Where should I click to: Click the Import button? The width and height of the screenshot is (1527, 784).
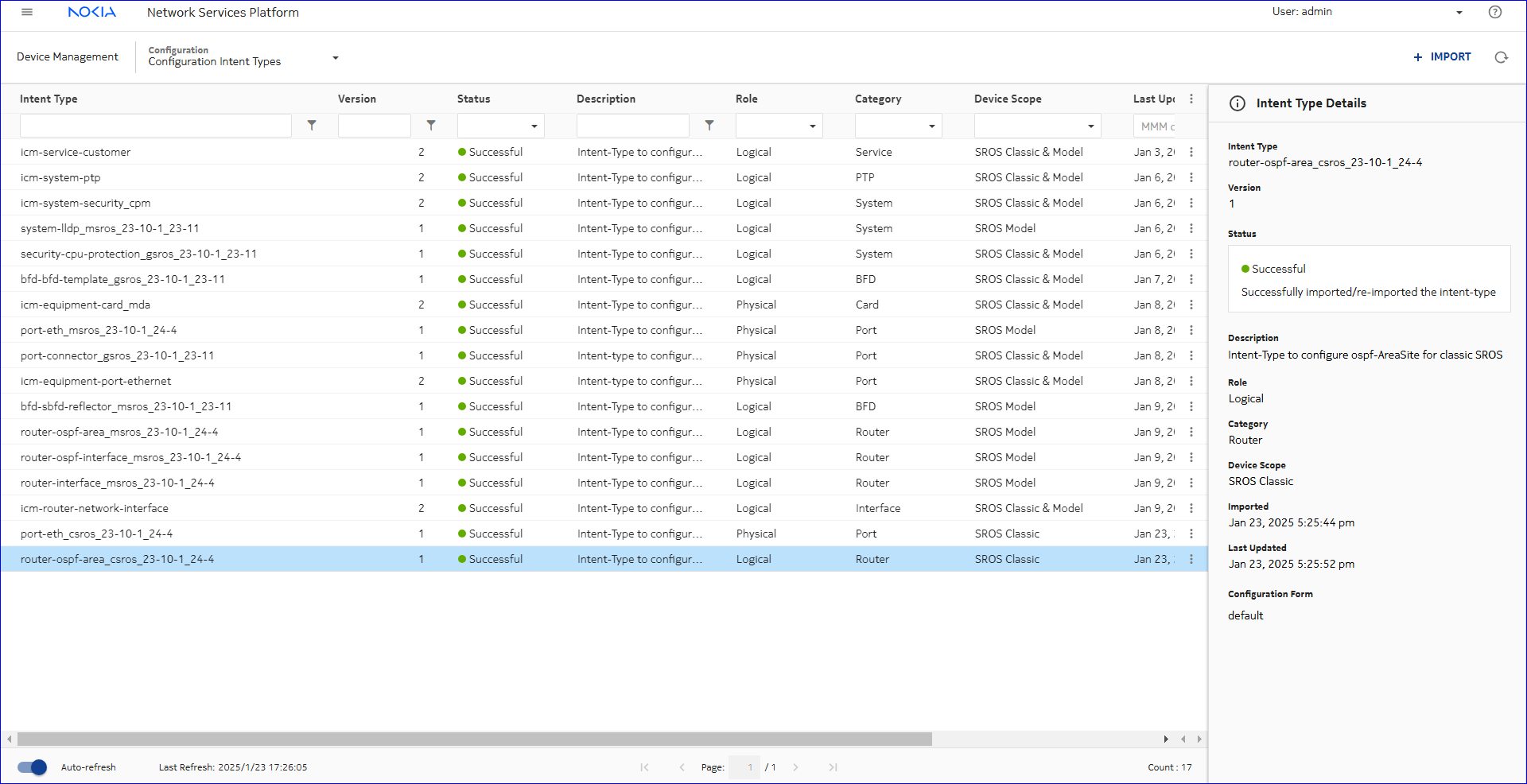pyautogui.click(x=1442, y=57)
